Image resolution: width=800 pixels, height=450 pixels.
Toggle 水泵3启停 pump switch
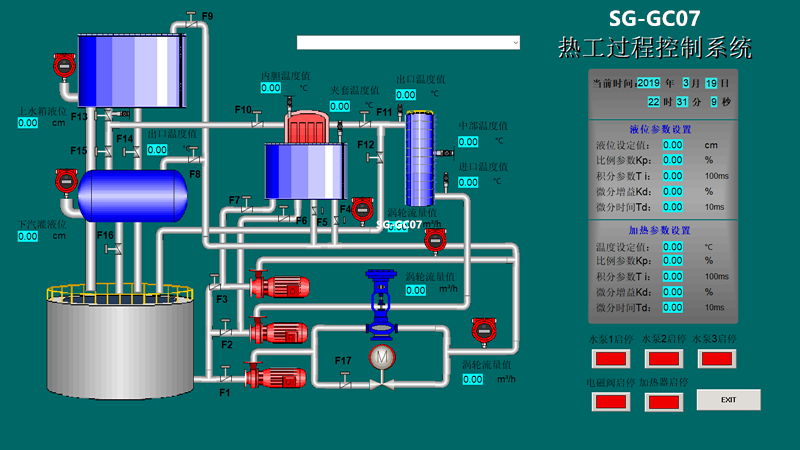point(718,357)
